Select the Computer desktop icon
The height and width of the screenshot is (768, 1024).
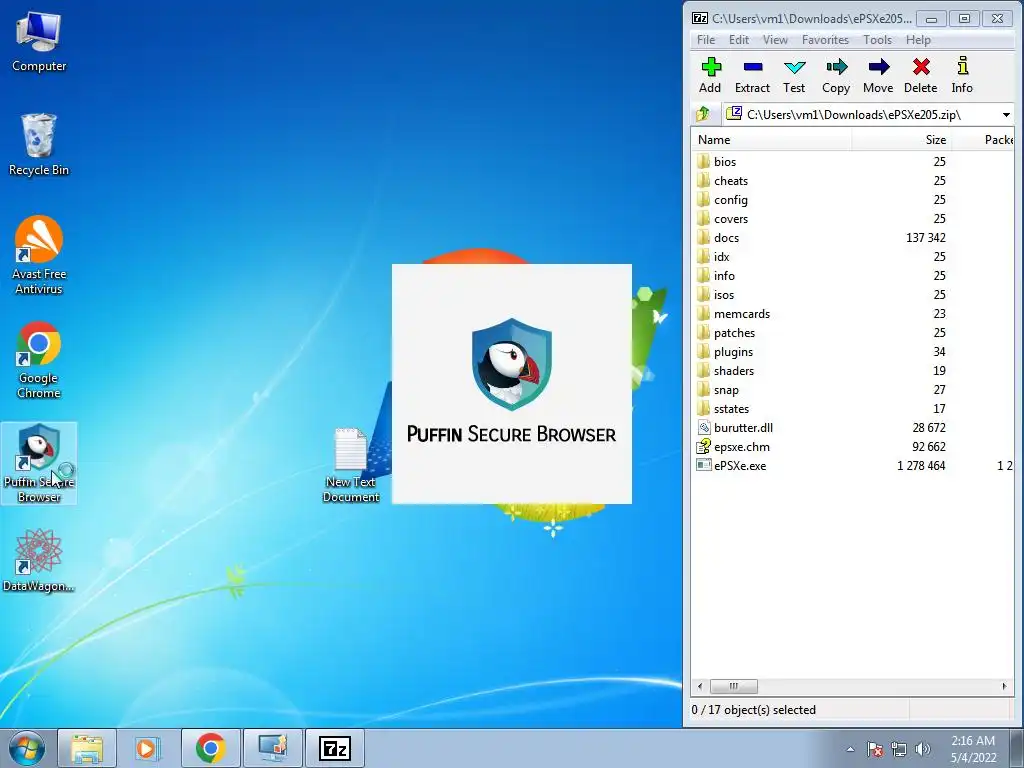[39, 40]
